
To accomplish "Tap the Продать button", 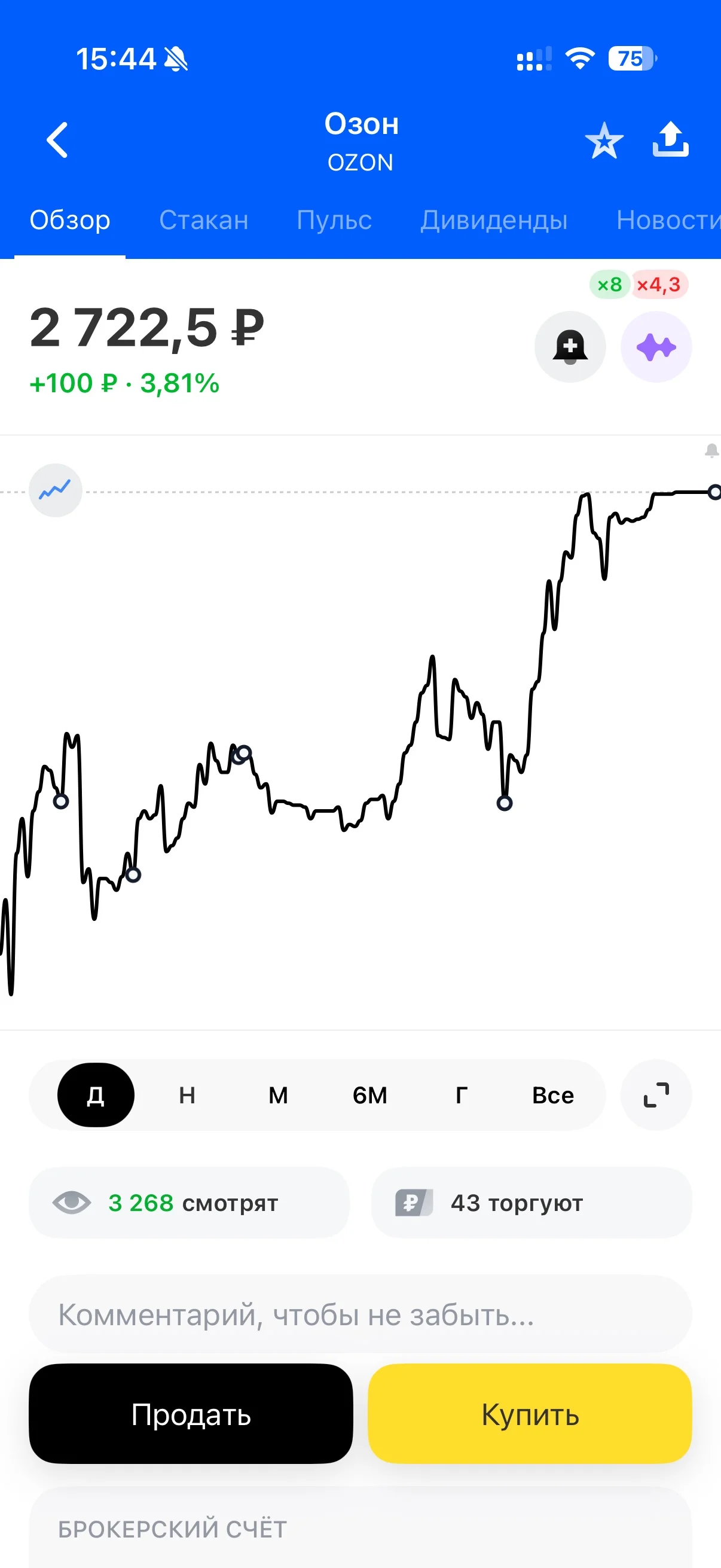I will tap(191, 1413).
